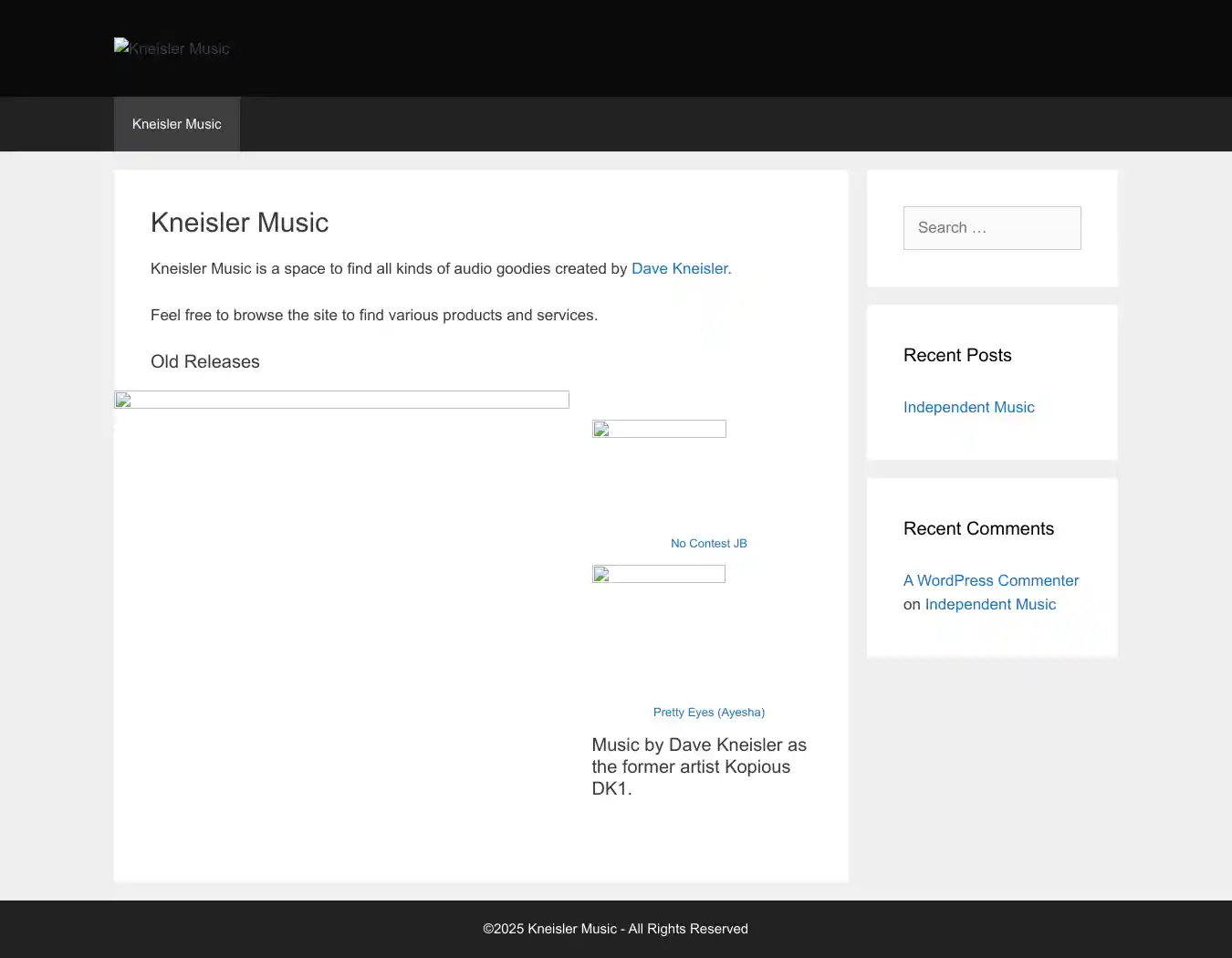Open Independent Music under Recent Posts
Screen dimensions: 1232x958
968,407
